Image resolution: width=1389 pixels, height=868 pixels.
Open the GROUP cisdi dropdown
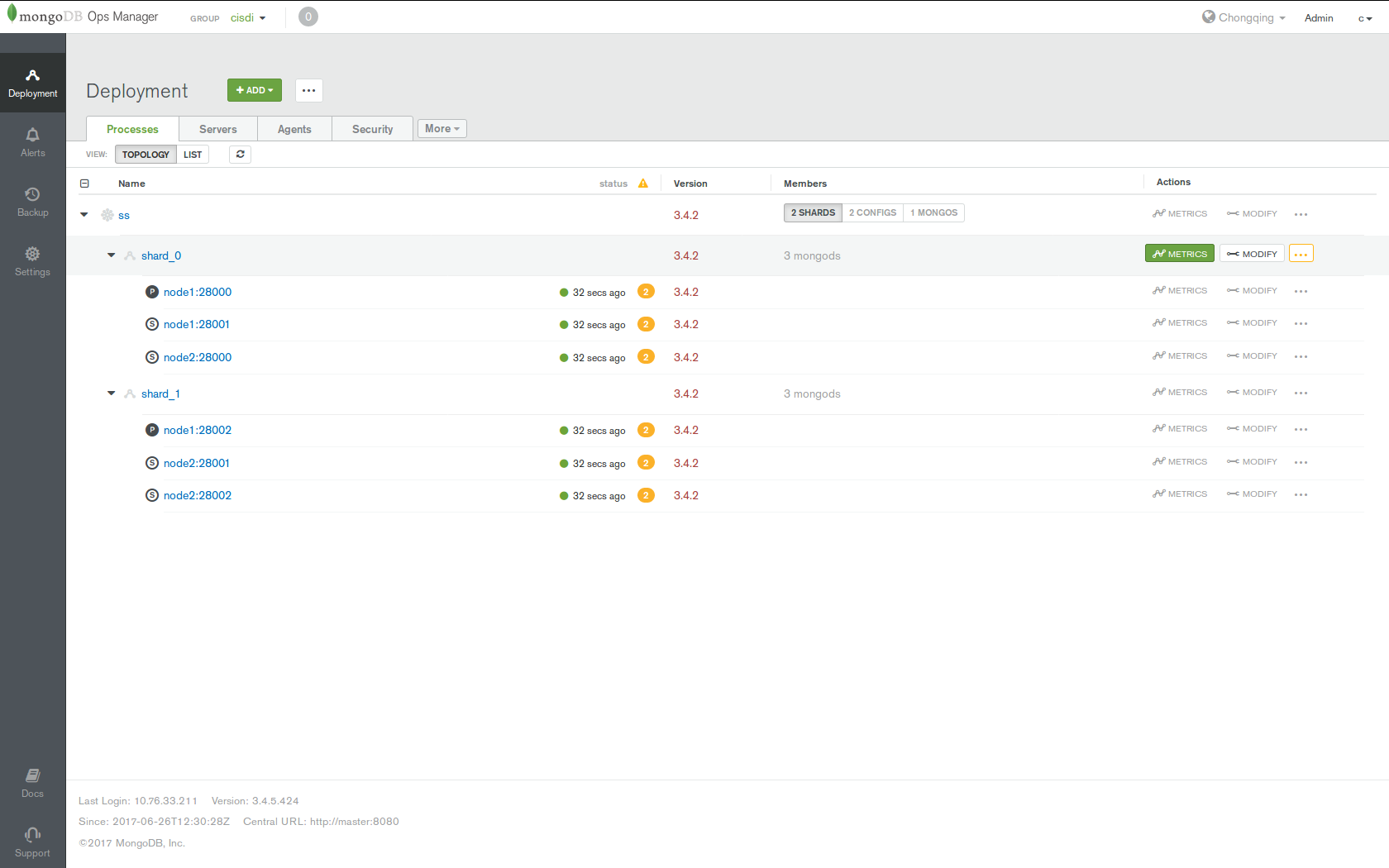(248, 17)
